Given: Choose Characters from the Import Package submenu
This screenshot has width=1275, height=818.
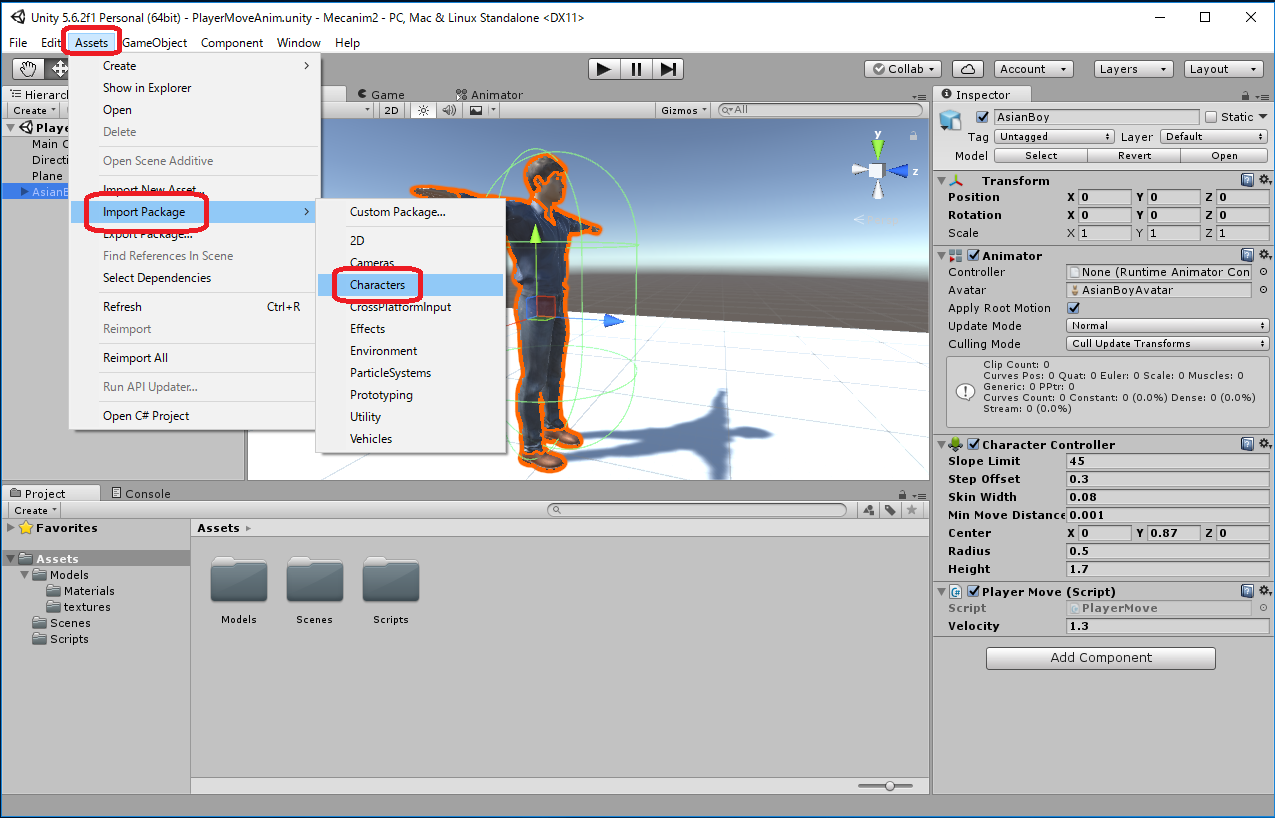Looking at the screenshot, I should pyautogui.click(x=378, y=285).
